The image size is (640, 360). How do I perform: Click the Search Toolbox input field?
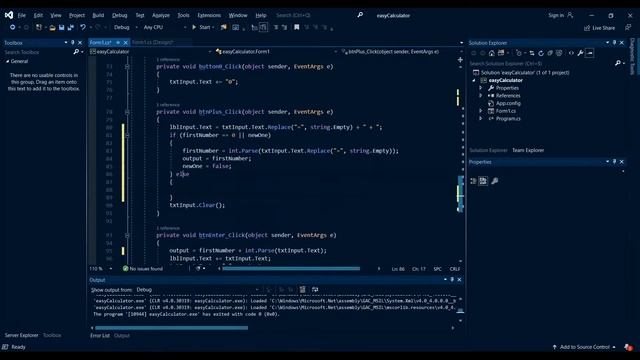pos(38,52)
